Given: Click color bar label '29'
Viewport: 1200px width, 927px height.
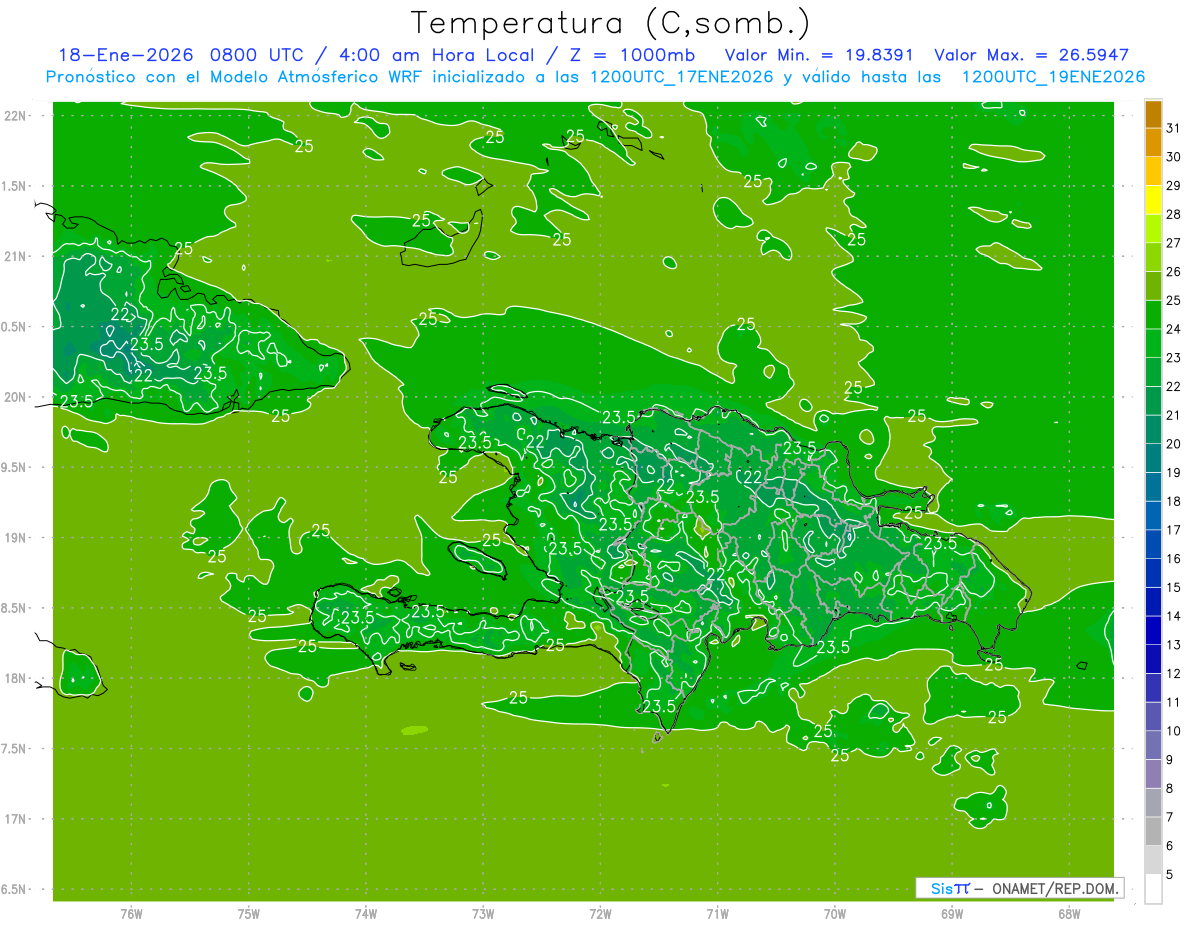Looking at the screenshot, I should [x=1174, y=185].
